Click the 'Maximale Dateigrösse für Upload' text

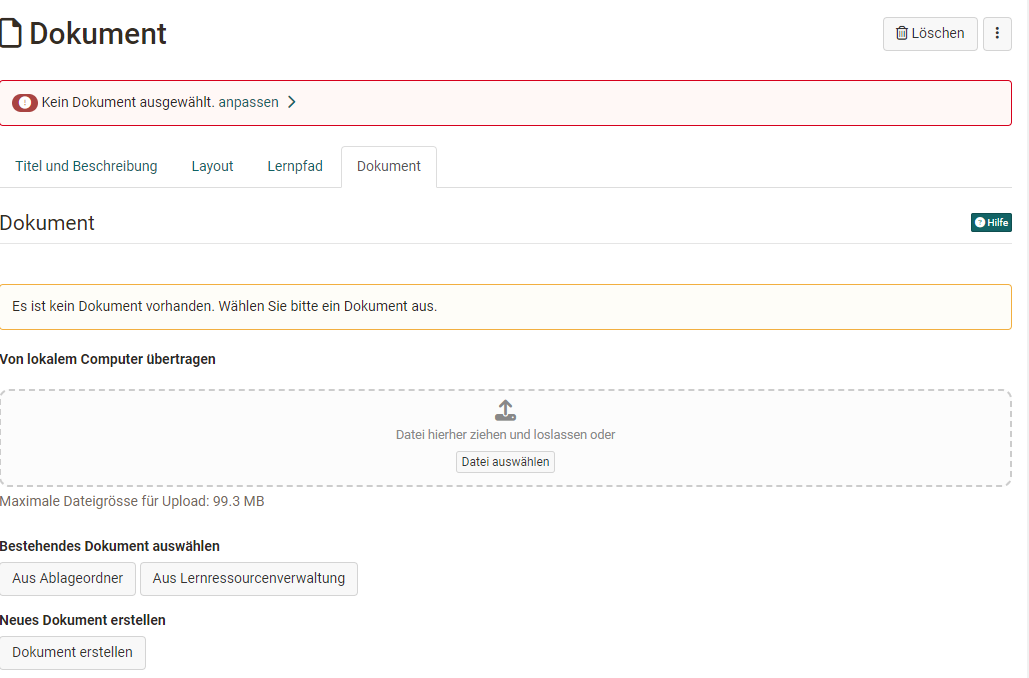[x=132, y=501]
